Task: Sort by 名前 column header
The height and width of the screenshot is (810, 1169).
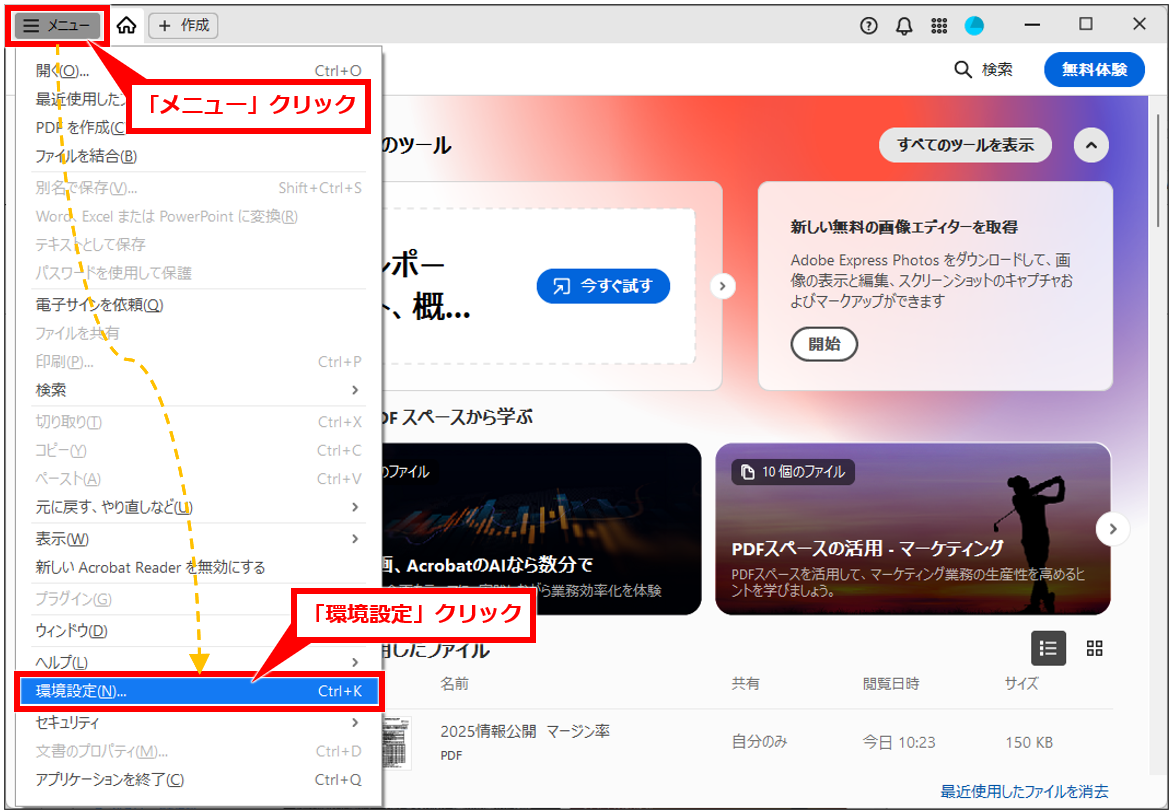Action: pos(454,683)
